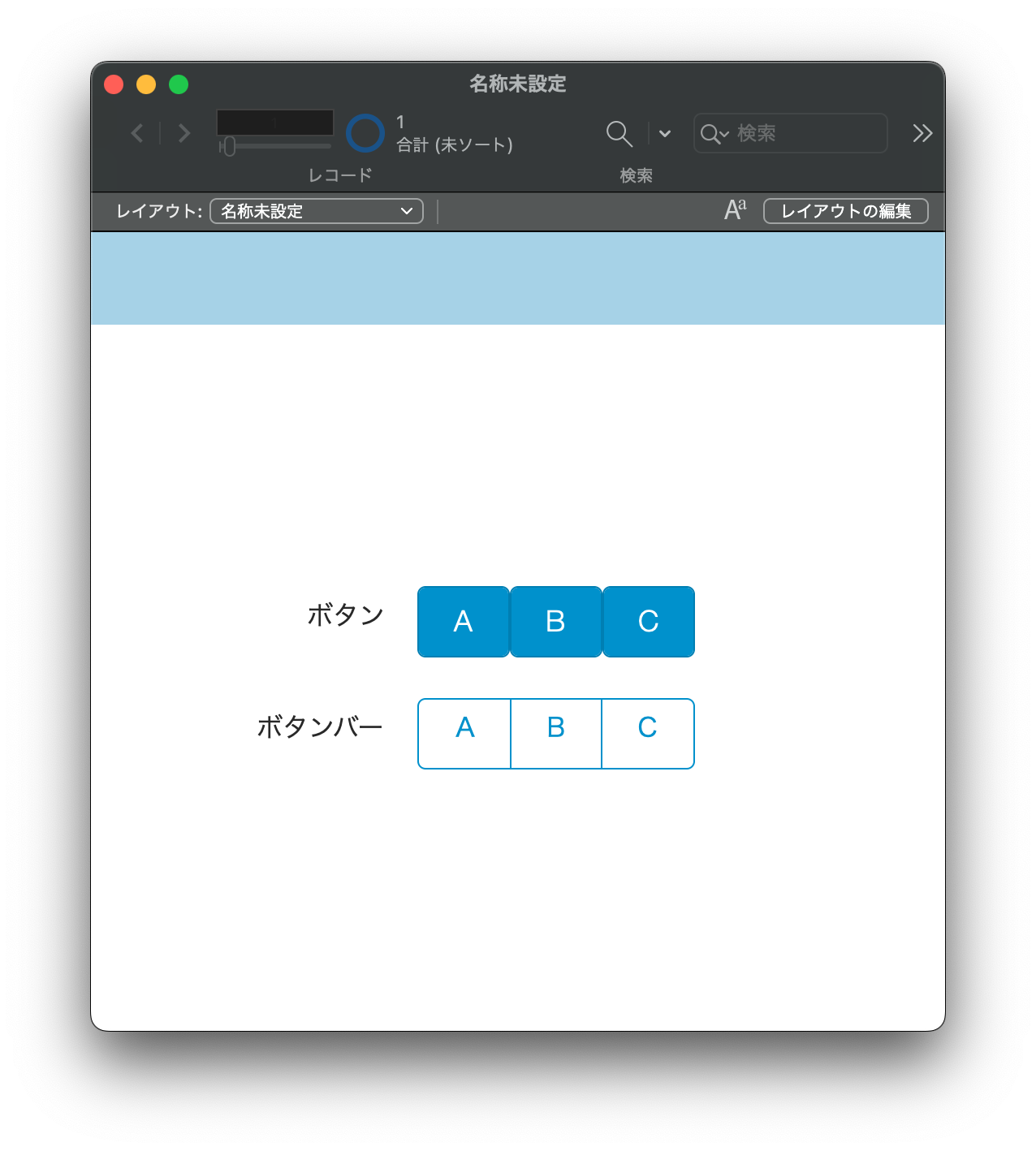Go to the next record arrow
This screenshot has height=1151, width=1036.
(184, 133)
